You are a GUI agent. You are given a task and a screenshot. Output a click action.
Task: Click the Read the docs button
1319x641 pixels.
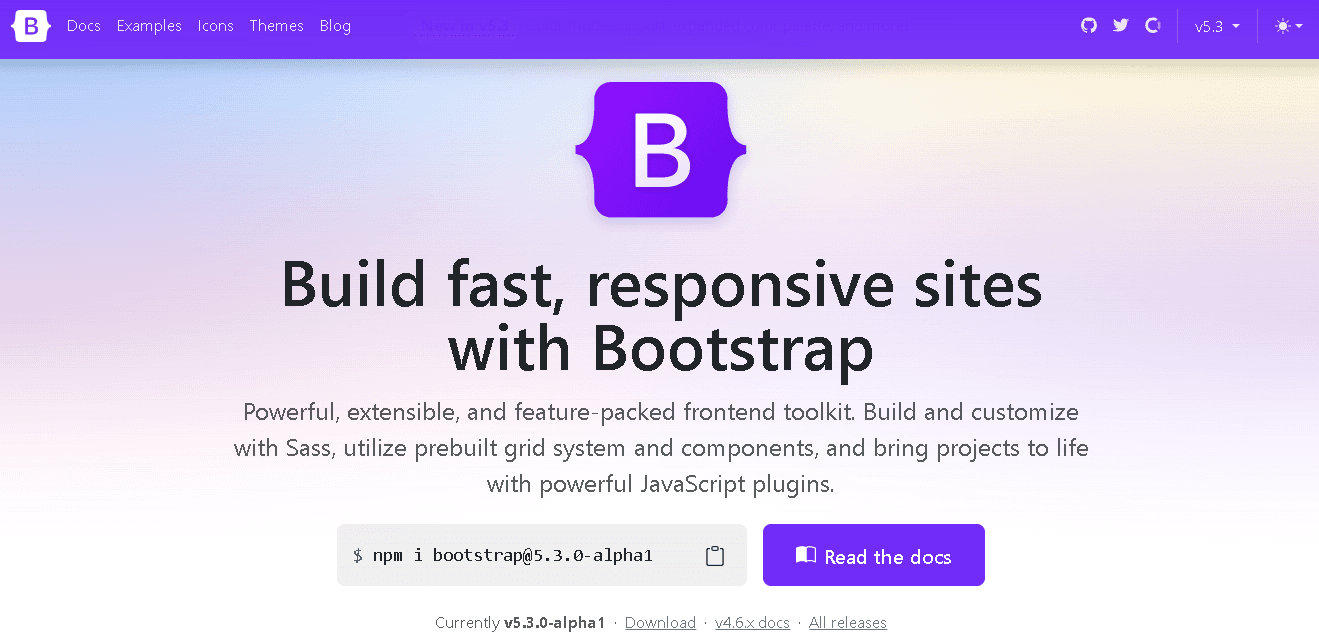point(874,555)
